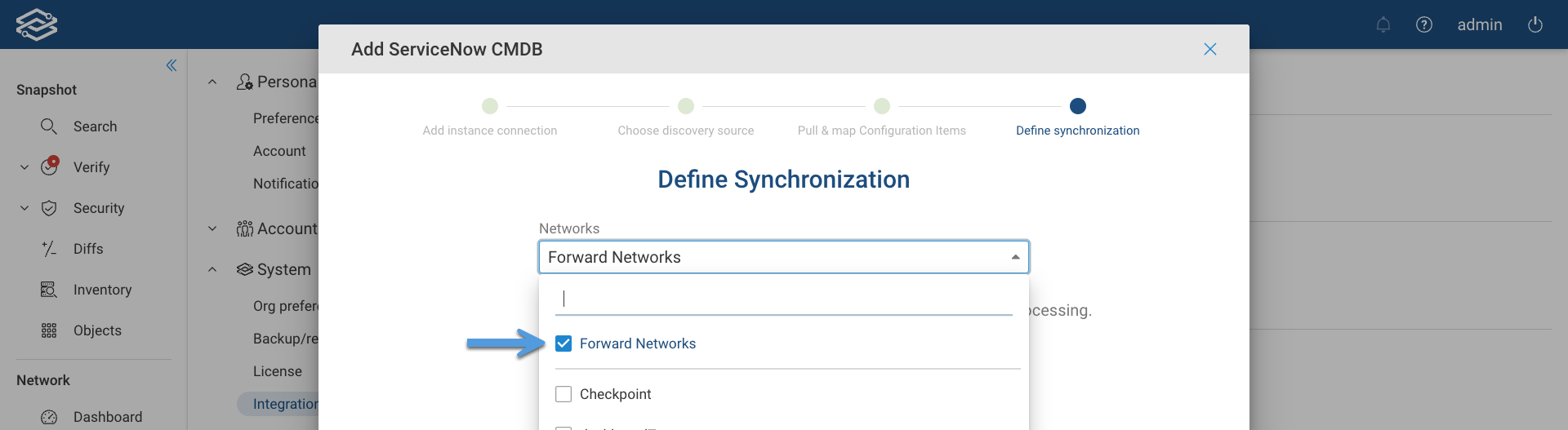Open Backup/restore settings link

[286, 339]
